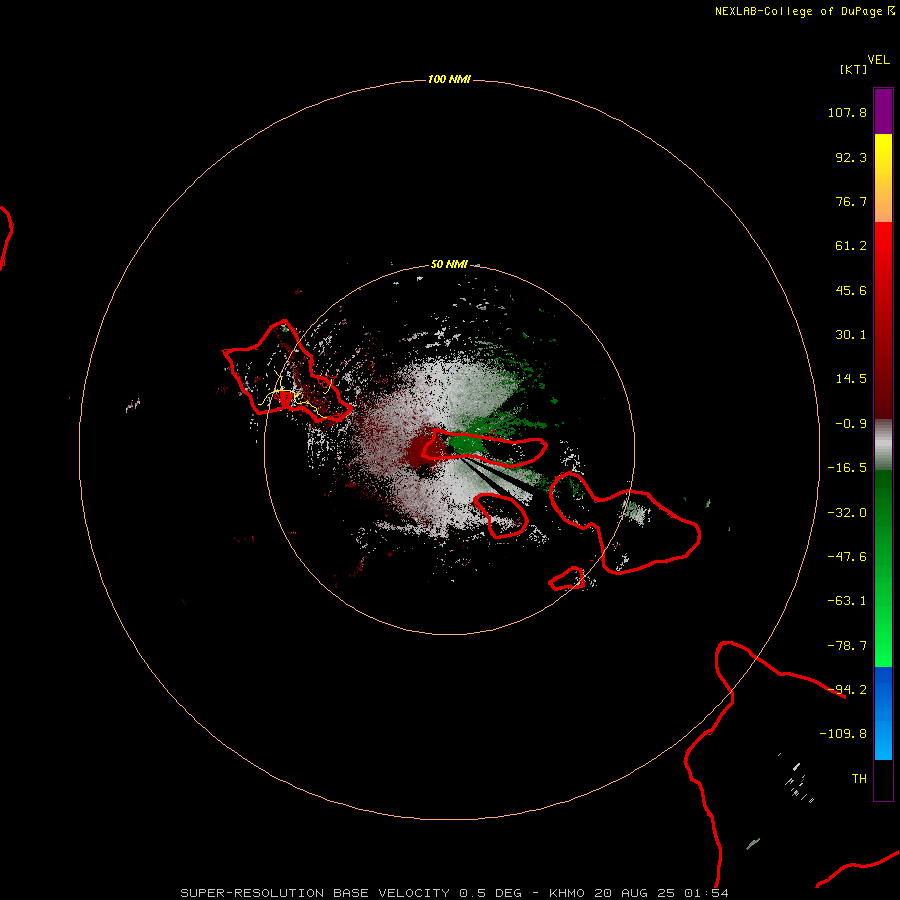Click the NEXLAB-College of DuPage label
900x900 pixels.
click(804, 11)
